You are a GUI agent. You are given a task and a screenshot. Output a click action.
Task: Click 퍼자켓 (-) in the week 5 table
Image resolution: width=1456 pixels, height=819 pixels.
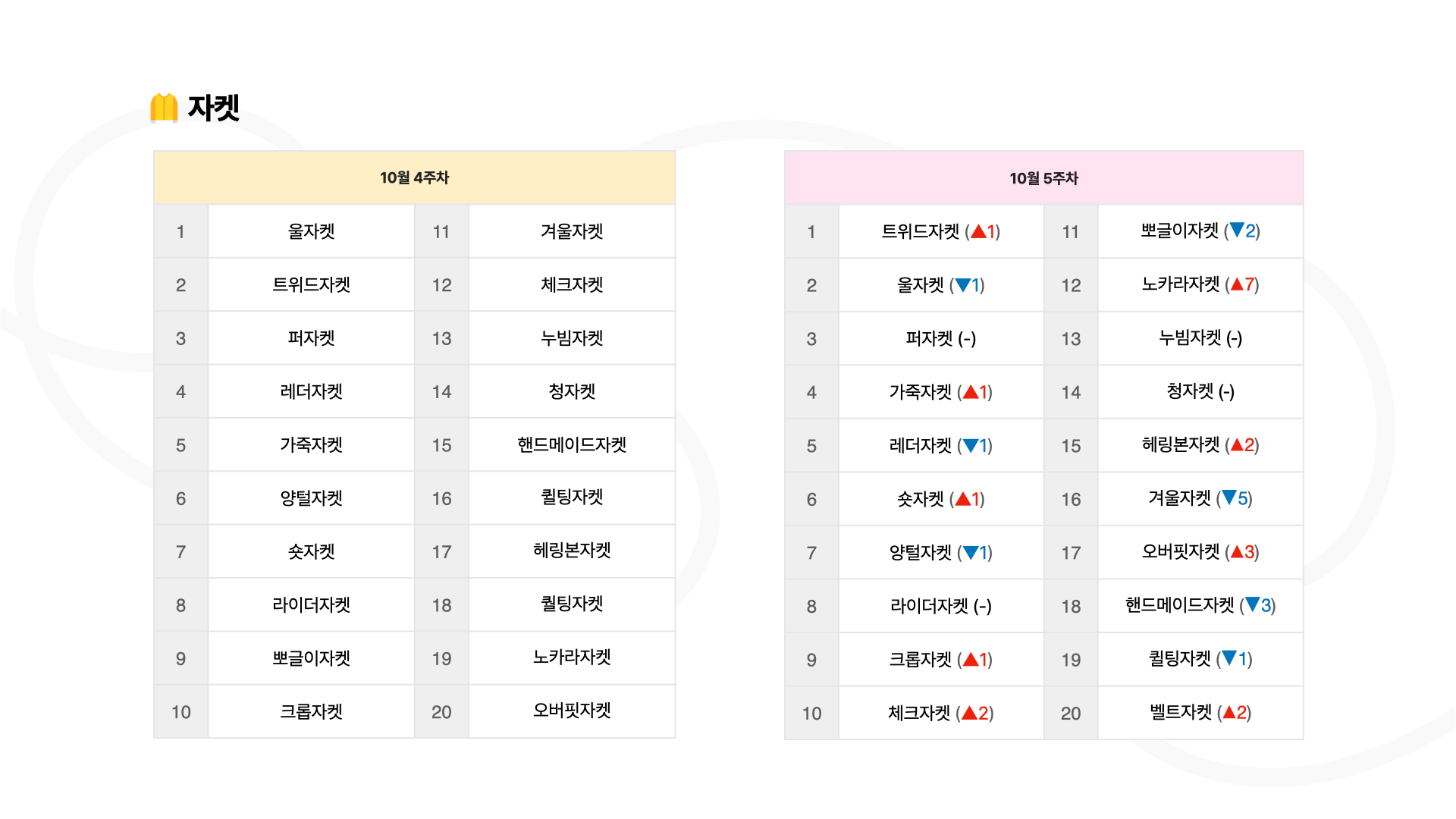coord(941,338)
